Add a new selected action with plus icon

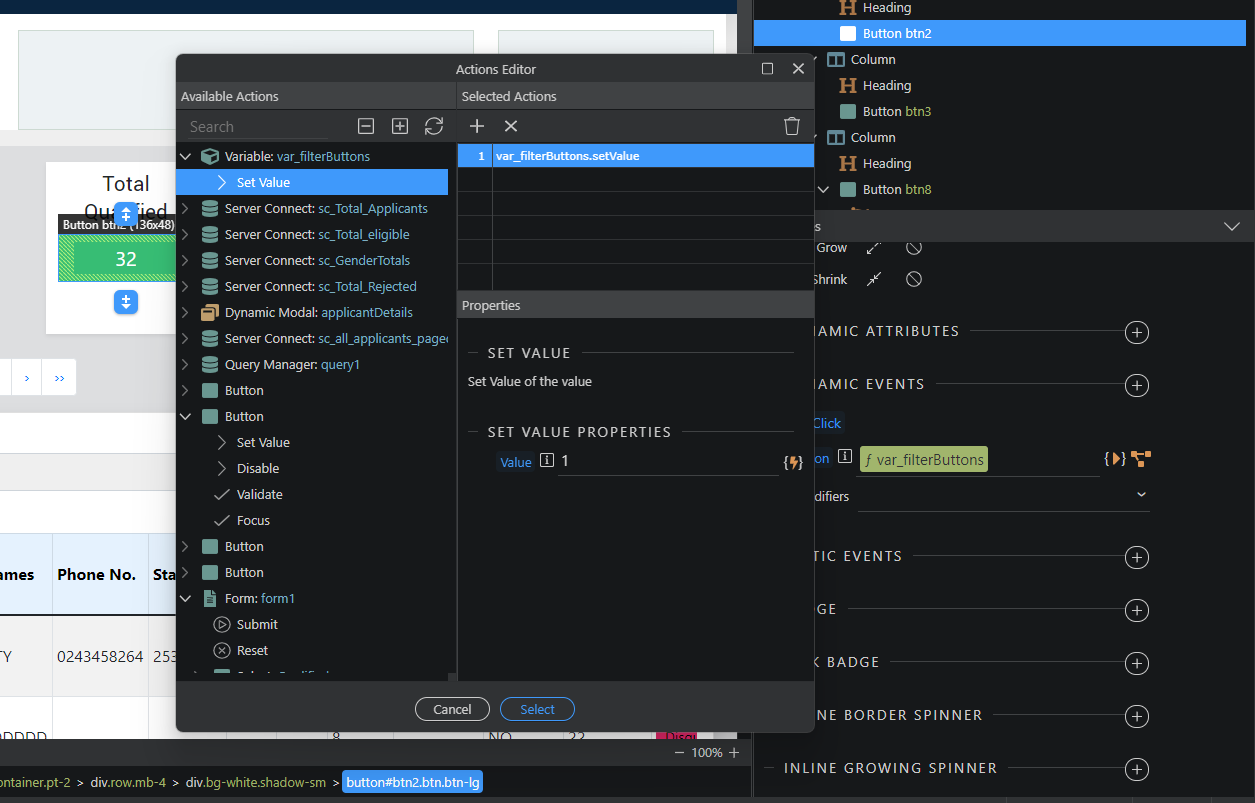pyautogui.click(x=477, y=126)
